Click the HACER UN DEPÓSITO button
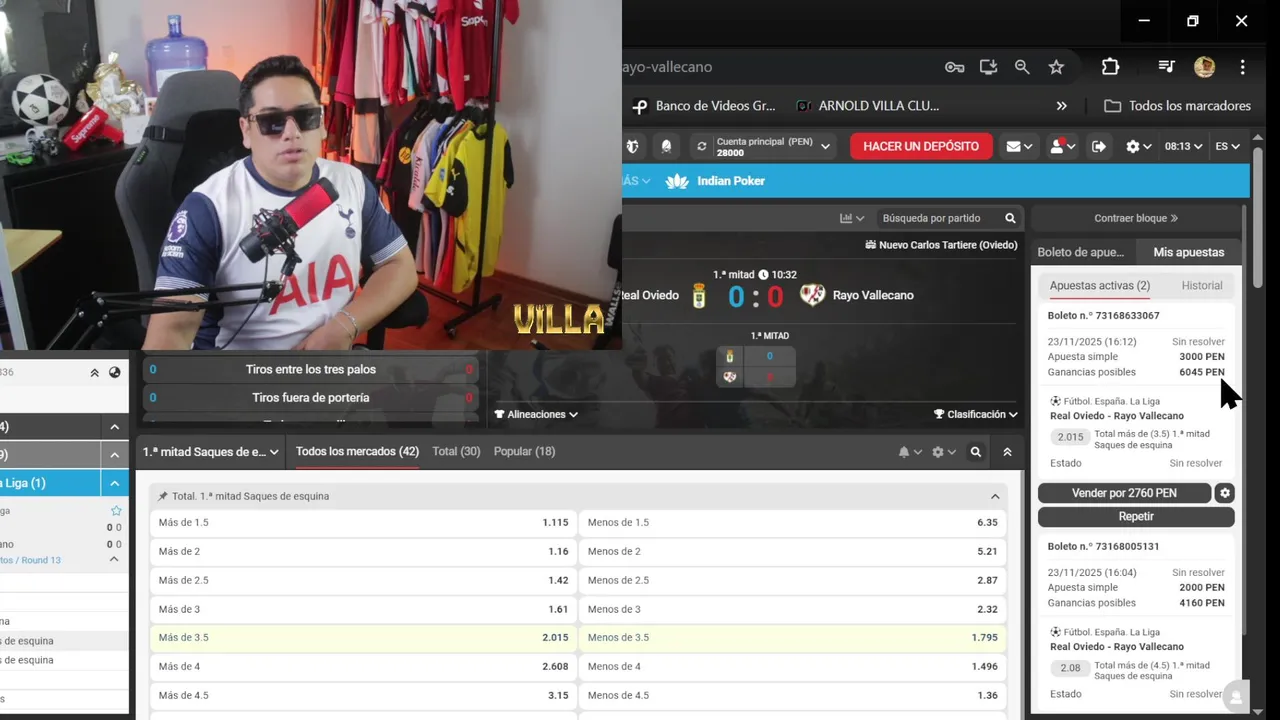 tap(921, 146)
